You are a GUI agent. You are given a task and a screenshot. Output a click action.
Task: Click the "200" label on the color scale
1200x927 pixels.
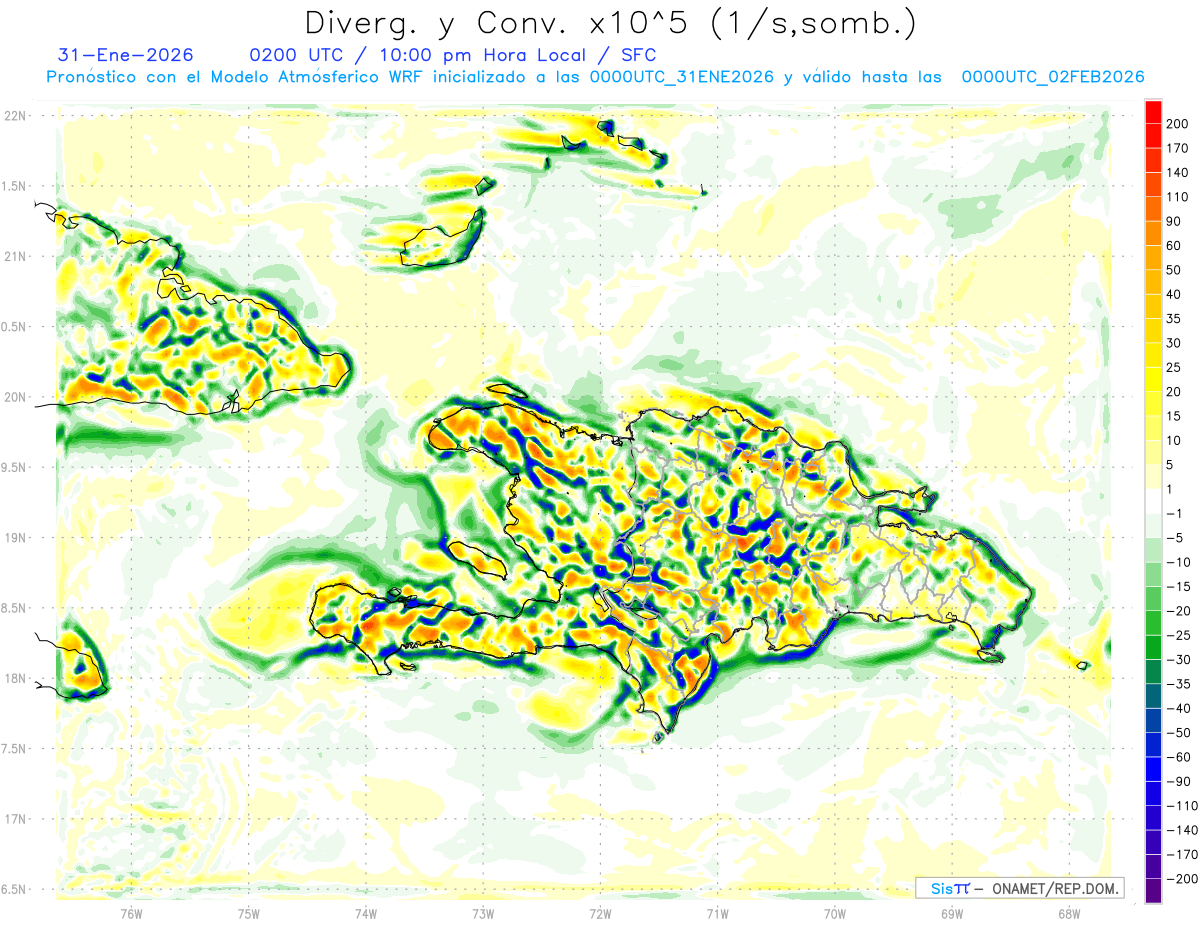[1178, 124]
